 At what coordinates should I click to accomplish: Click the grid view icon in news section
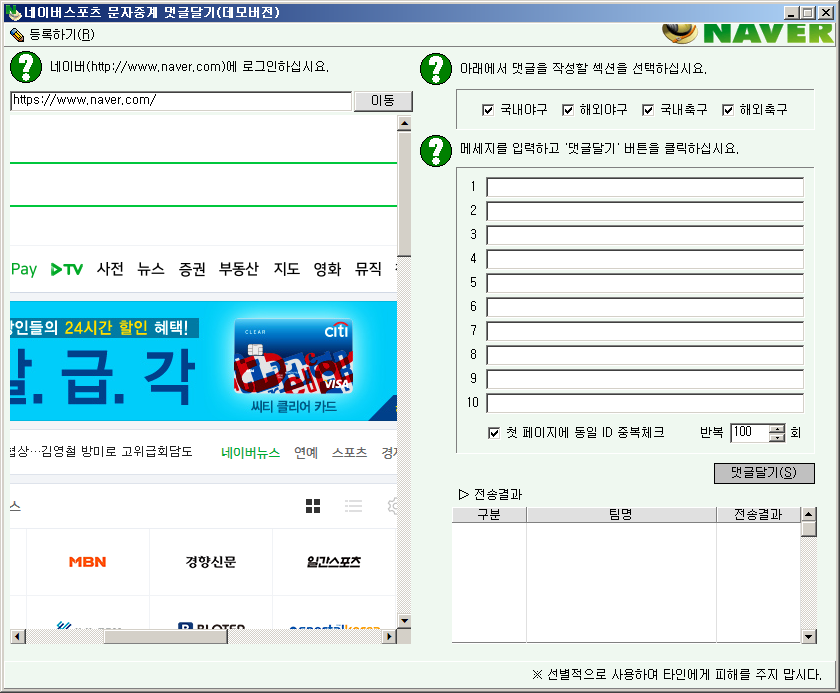(313, 506)
